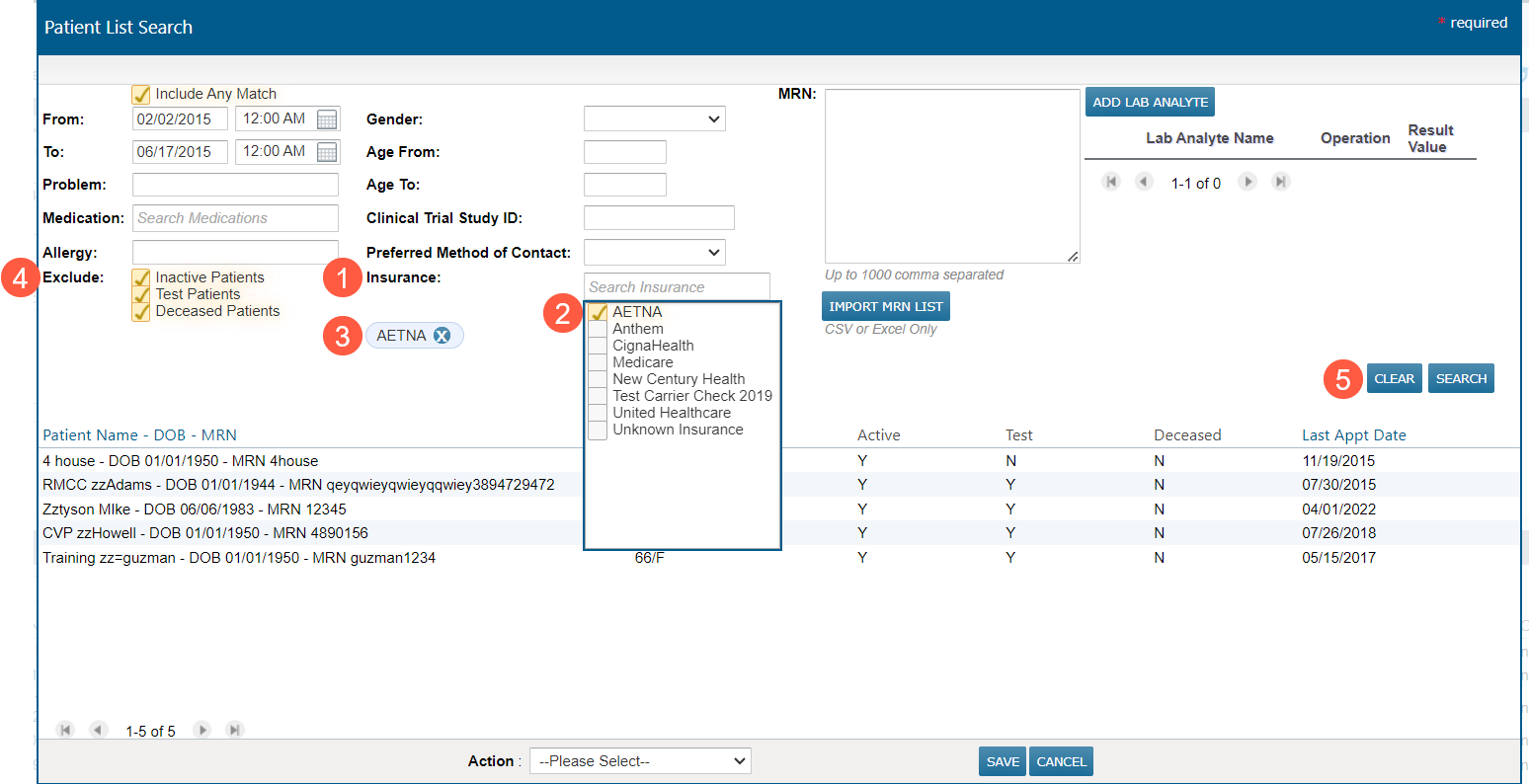Go to previous page of patient results
The image size is (1529, 784).
point(98,730)
